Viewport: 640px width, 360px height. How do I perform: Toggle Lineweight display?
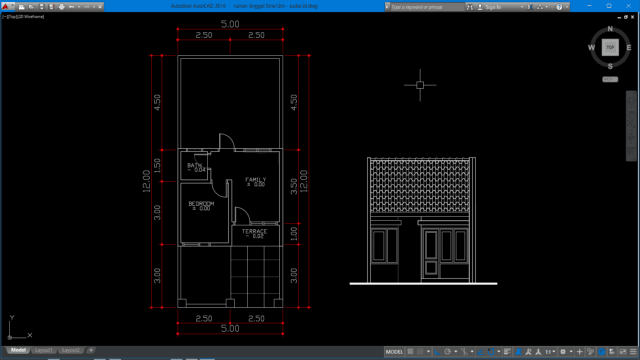(x=507, y=352)
